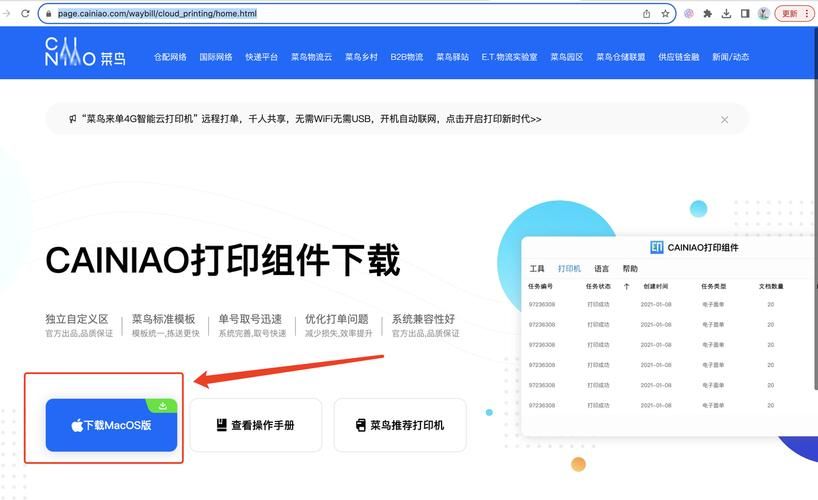This screenshot has height=500, width=818.
Task: Open the 快递平台 nav item
Action: [261, 57]
